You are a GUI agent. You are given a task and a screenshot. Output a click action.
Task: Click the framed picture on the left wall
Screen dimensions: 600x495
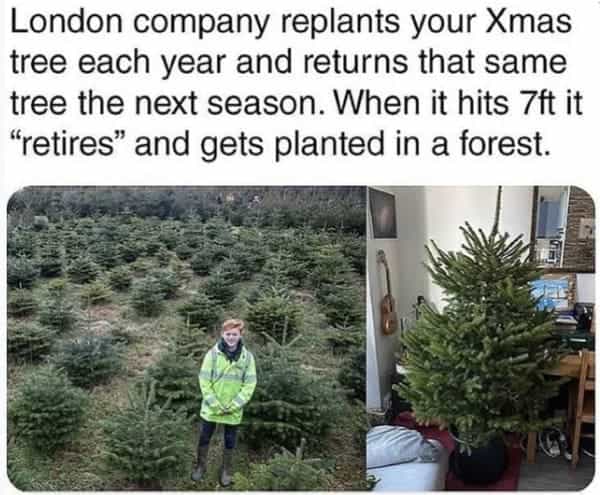coord(382,214)
